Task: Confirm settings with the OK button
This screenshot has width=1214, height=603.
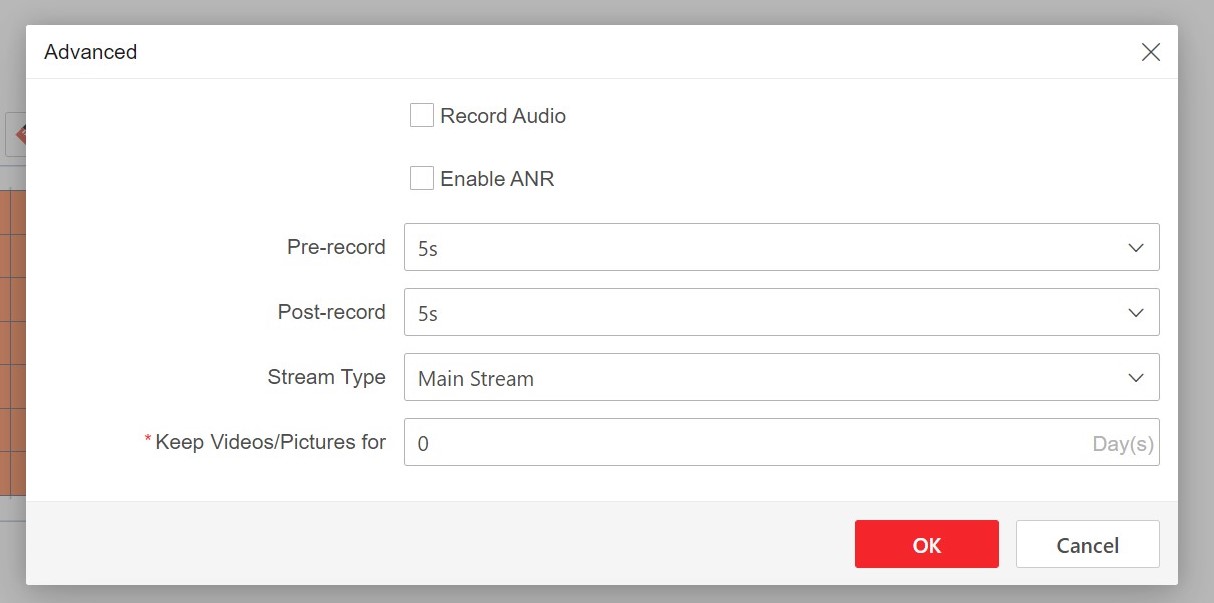Action: pyautogui.click(x=926, y=544)
